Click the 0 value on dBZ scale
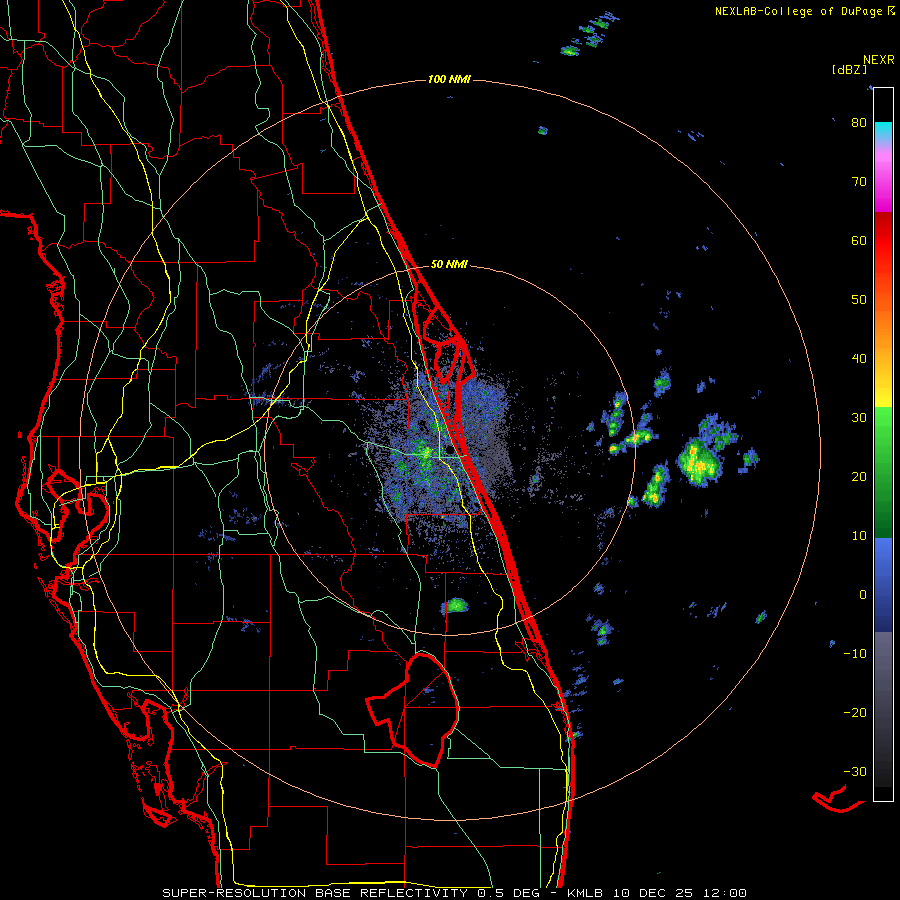The width and height of the screenshot is (900, 900). click(863, 595)
